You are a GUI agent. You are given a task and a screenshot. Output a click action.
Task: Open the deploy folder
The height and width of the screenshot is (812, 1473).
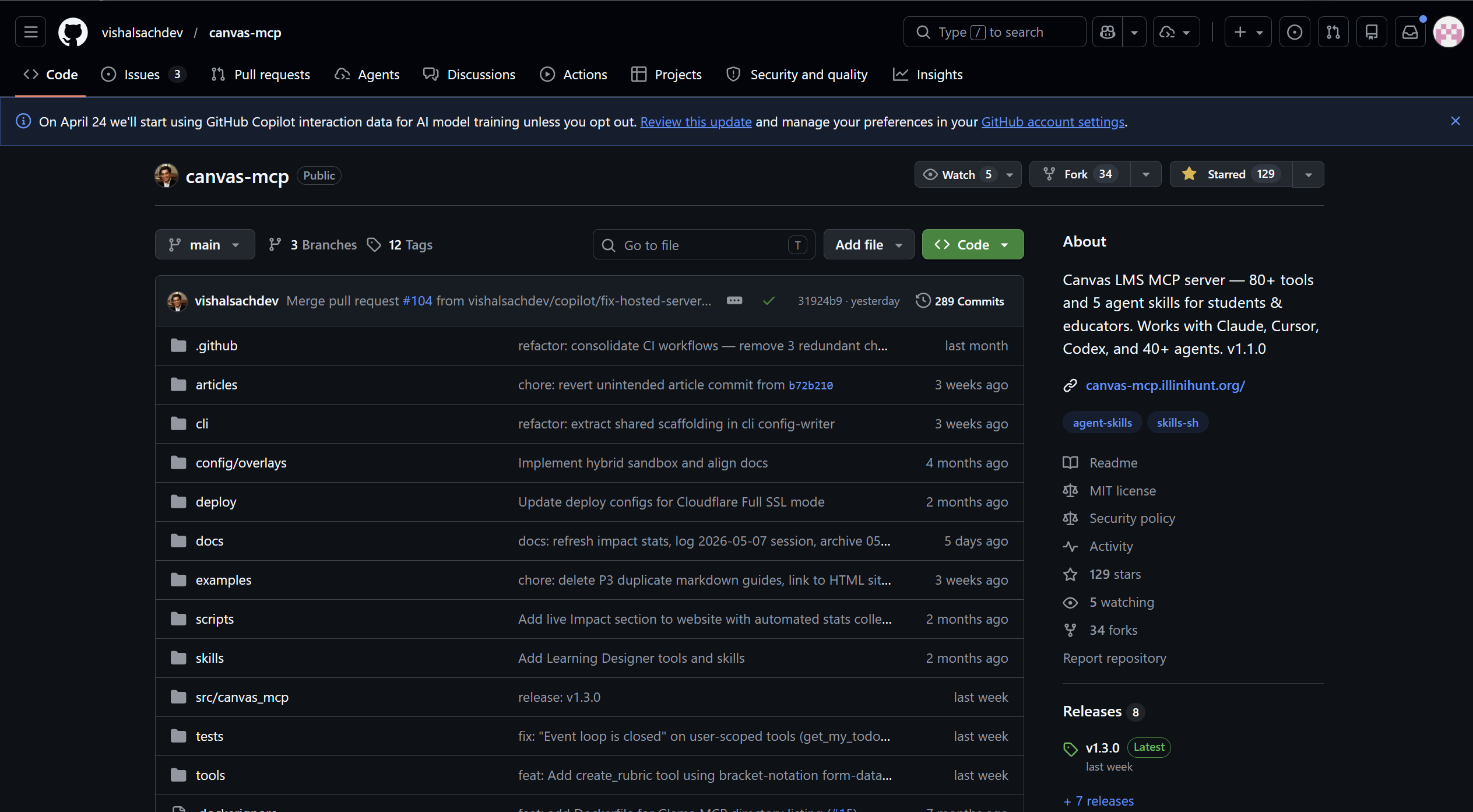point(216,502)
